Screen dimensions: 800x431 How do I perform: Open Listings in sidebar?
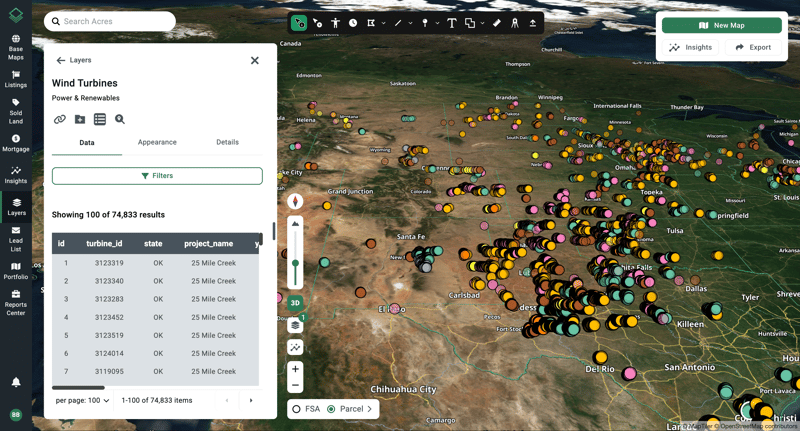tap(16, 80)
